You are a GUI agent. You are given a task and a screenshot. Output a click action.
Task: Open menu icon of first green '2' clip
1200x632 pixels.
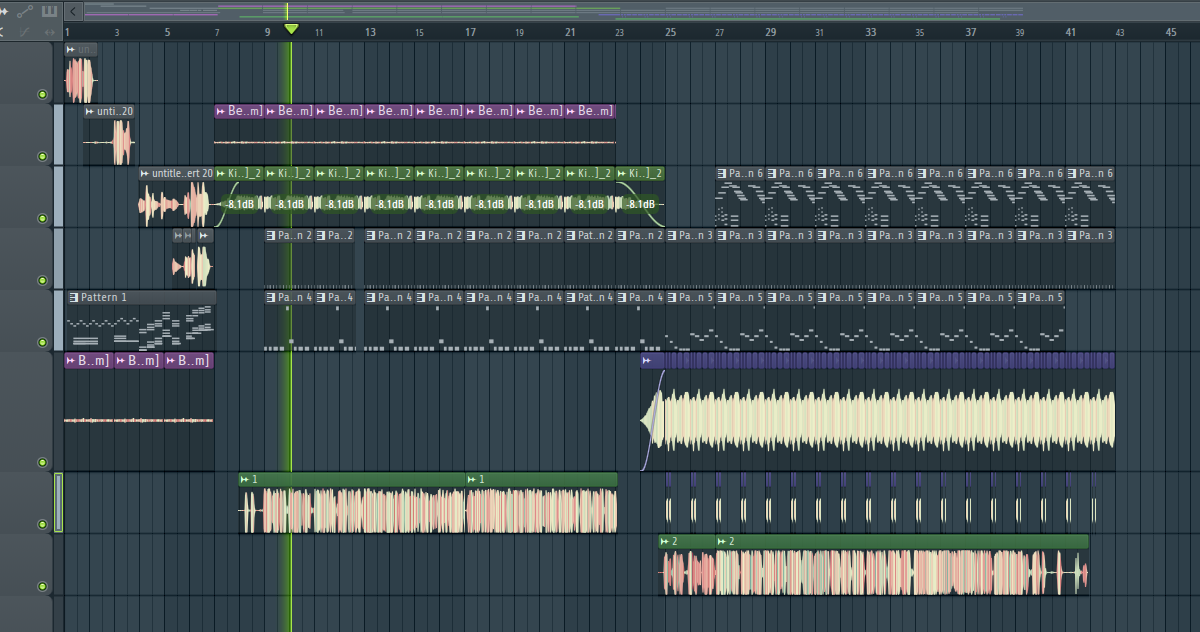[x=665, y=541]
